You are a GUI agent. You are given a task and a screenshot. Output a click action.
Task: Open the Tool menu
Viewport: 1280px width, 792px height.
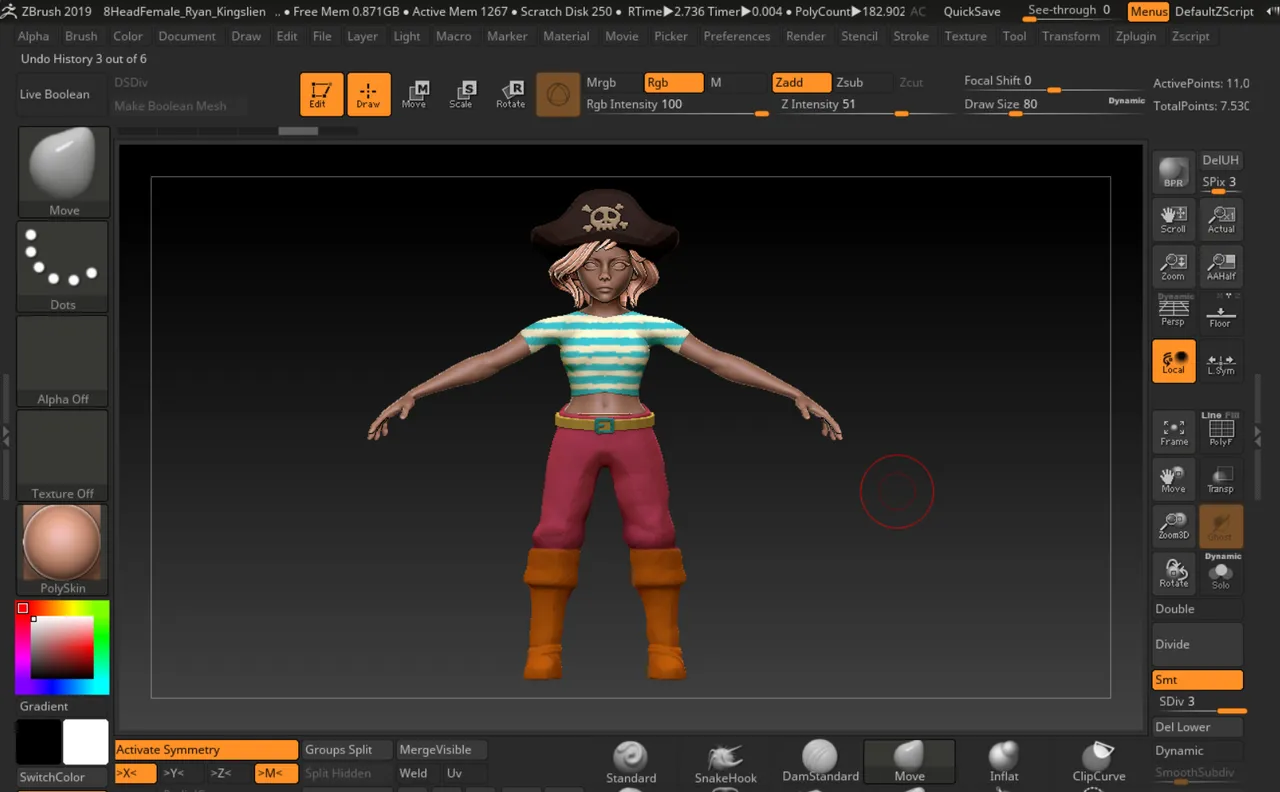pos(1014,36)
